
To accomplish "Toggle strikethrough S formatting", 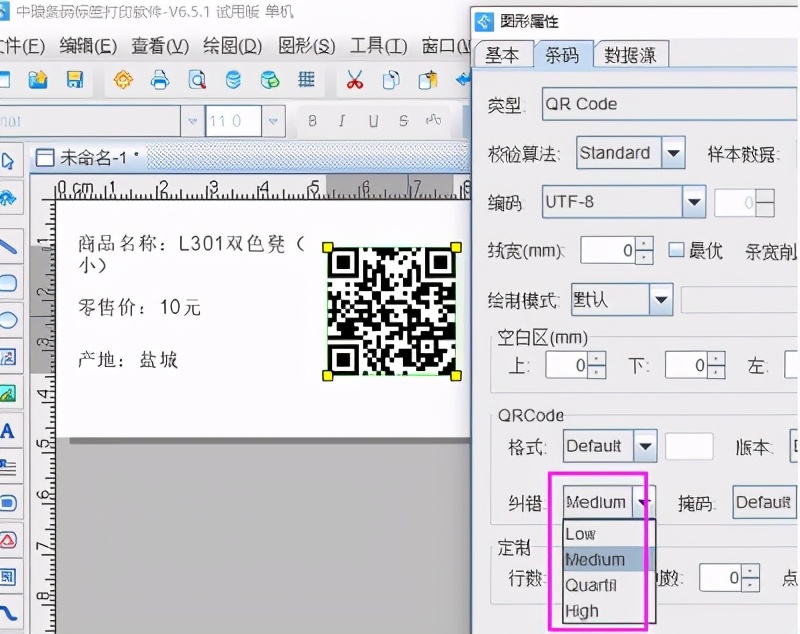I will click(404, 121).
